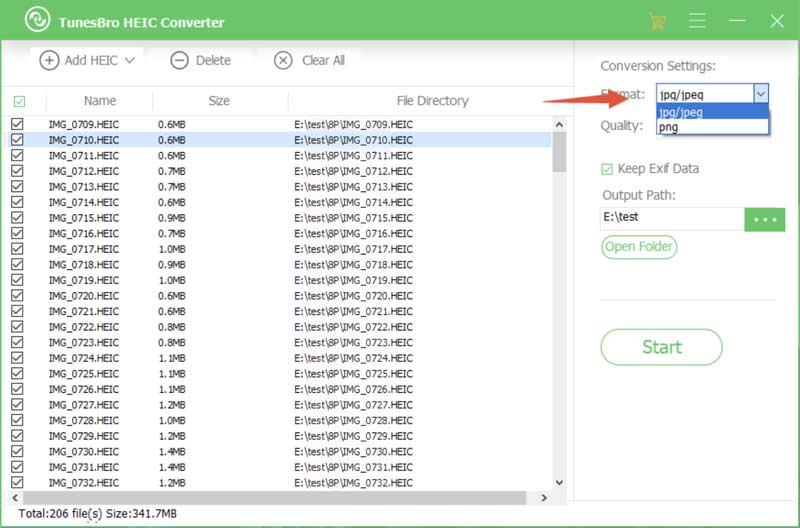Select file name IMG_0716.HEIC
Viewport: 800px width, 528px height.
pyautogui.click(x=84, y=233)
